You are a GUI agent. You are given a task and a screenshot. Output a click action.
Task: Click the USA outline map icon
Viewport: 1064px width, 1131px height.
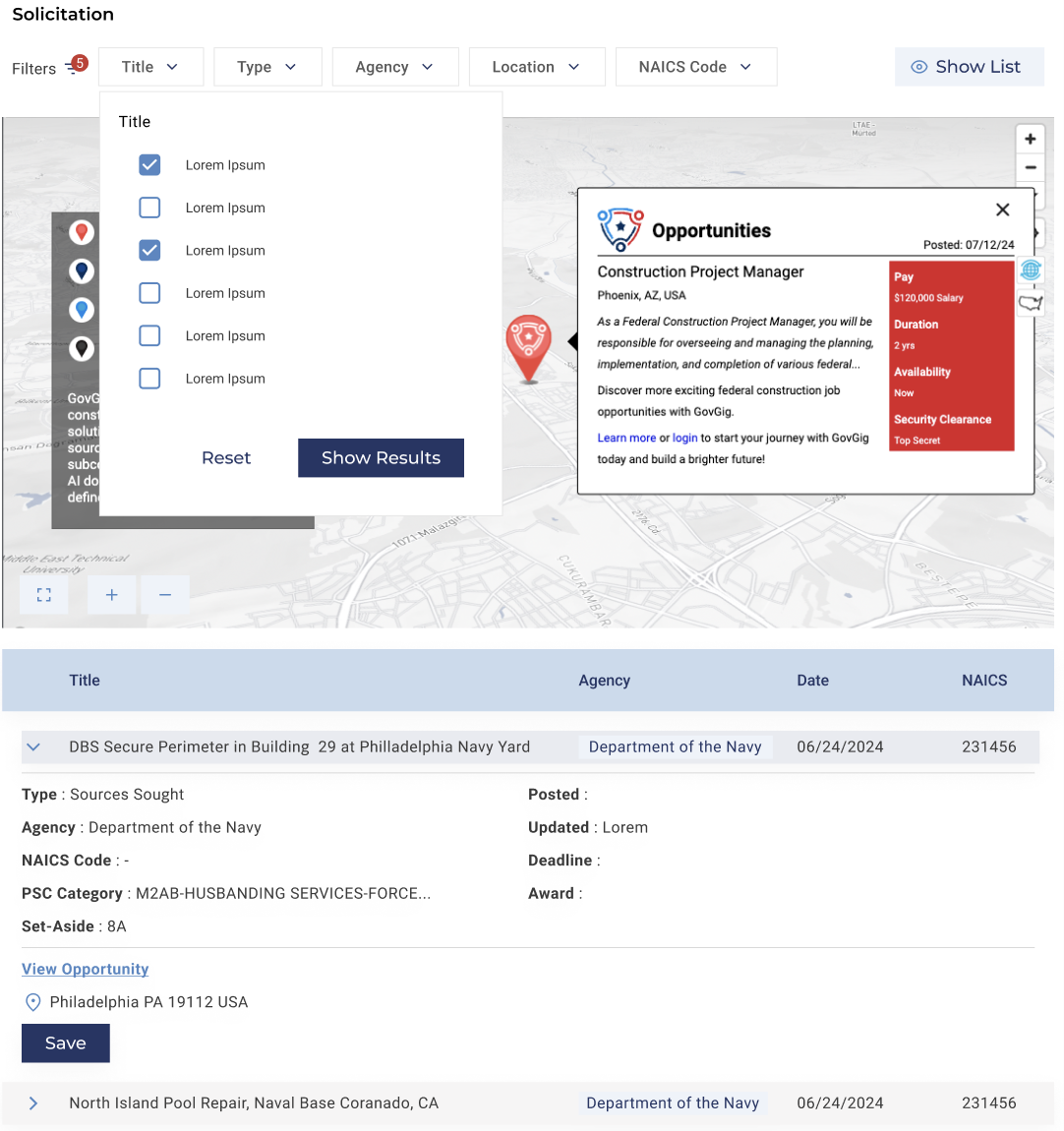coord(1030,303)
